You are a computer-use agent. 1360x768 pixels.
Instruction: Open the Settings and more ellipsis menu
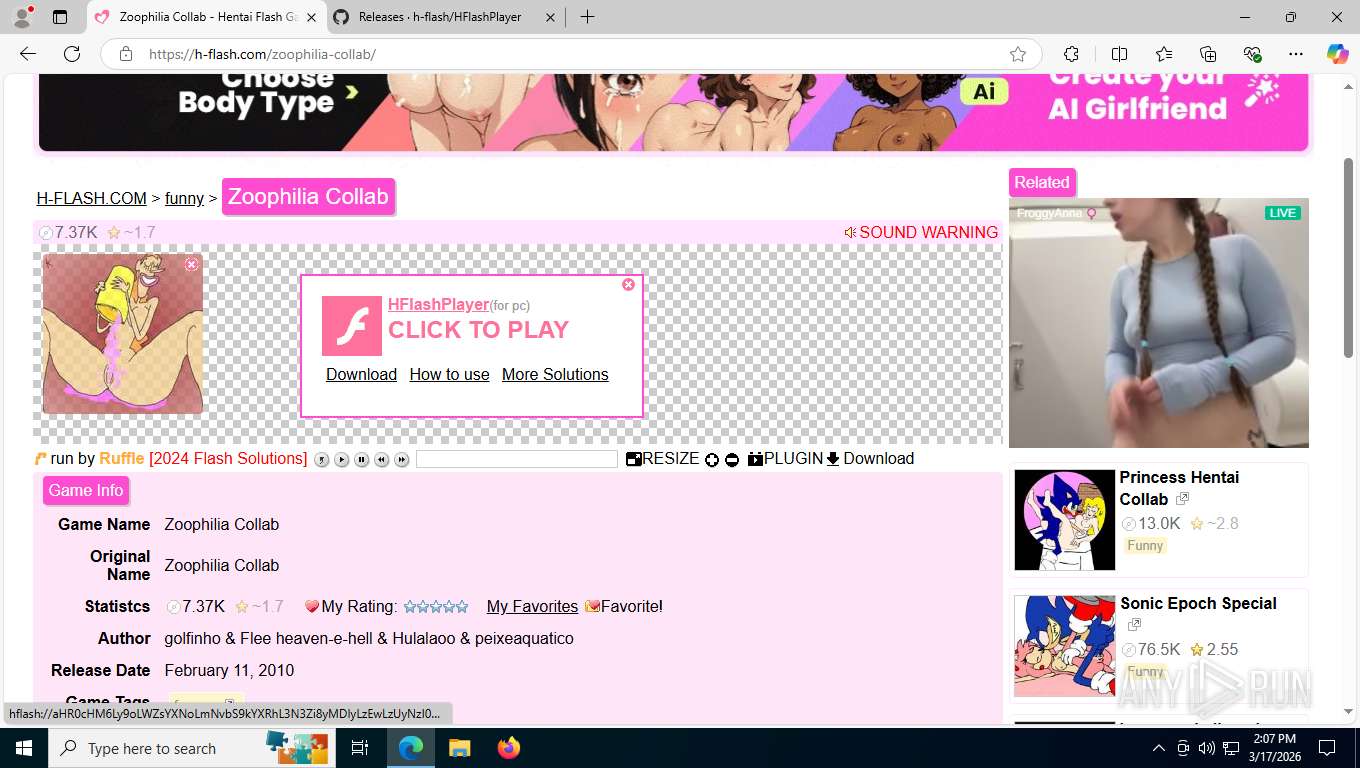coord(1296,54)
